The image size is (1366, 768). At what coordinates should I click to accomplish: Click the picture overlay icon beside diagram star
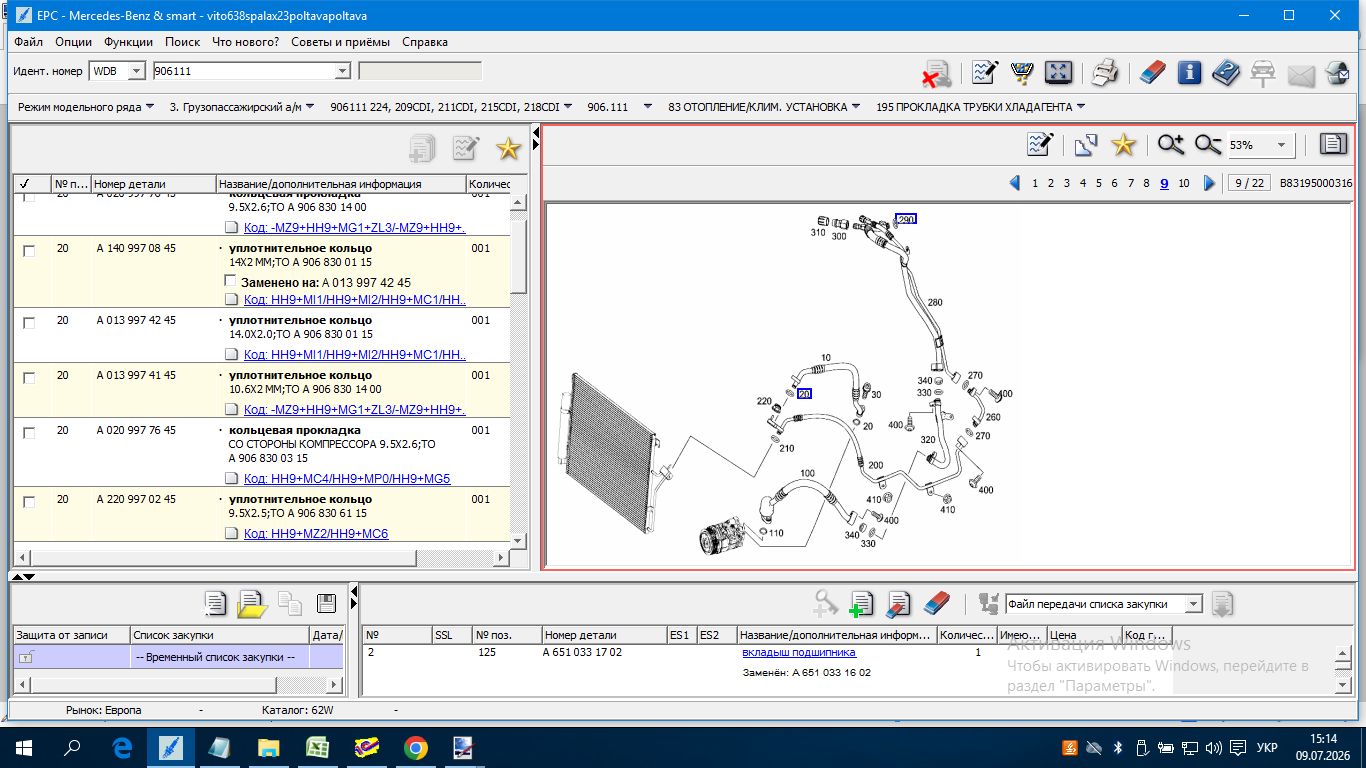(1086, 145)
